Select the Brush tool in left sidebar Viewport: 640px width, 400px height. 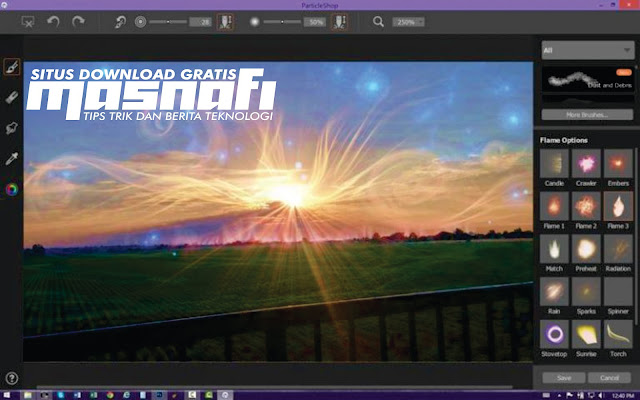pyautogui.click(x=12, y=67)
